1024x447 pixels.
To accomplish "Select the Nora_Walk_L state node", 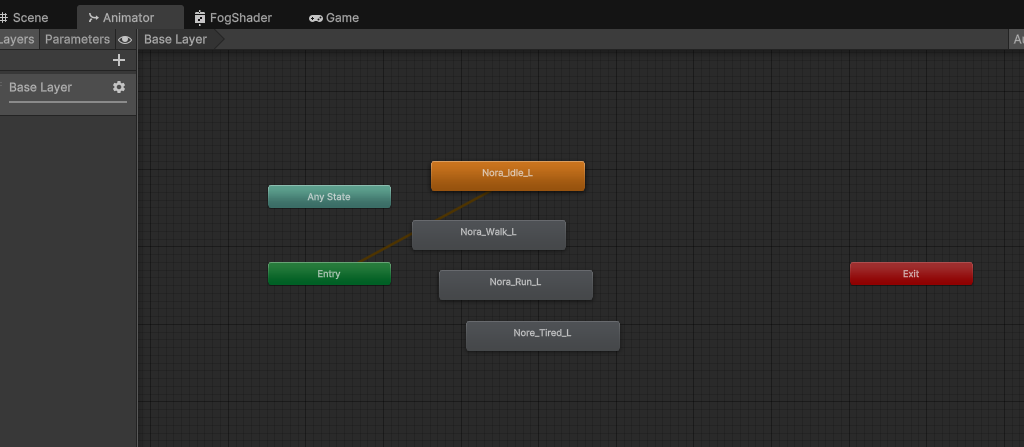I will (x=488, y=235).
